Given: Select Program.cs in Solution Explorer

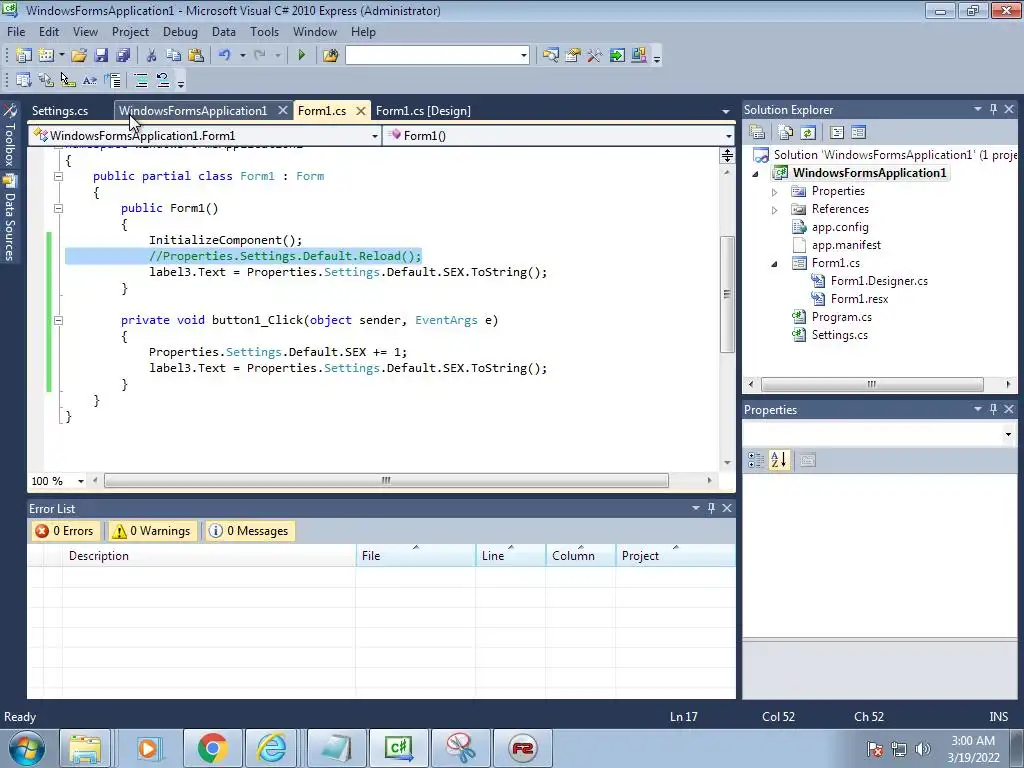Looking at the screenshot, I should (841, 317).
